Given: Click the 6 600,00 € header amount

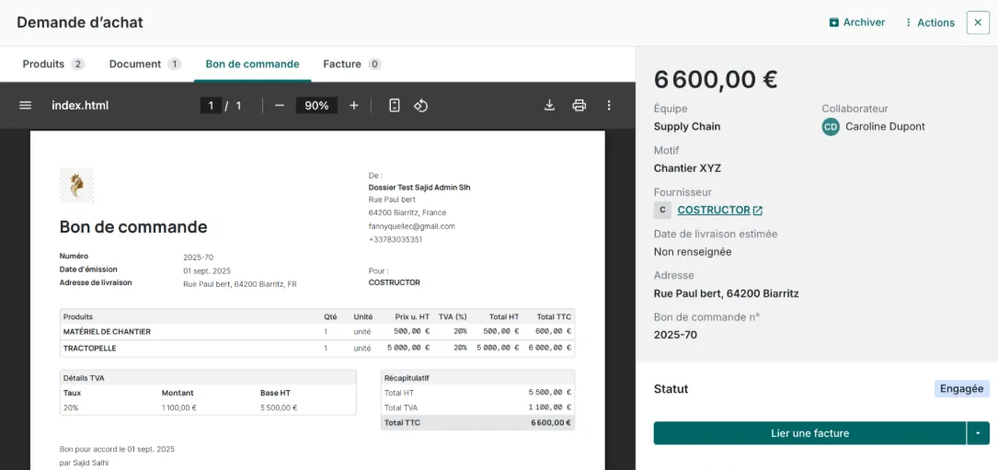Looking at the screenshot, I should (715, 80).
